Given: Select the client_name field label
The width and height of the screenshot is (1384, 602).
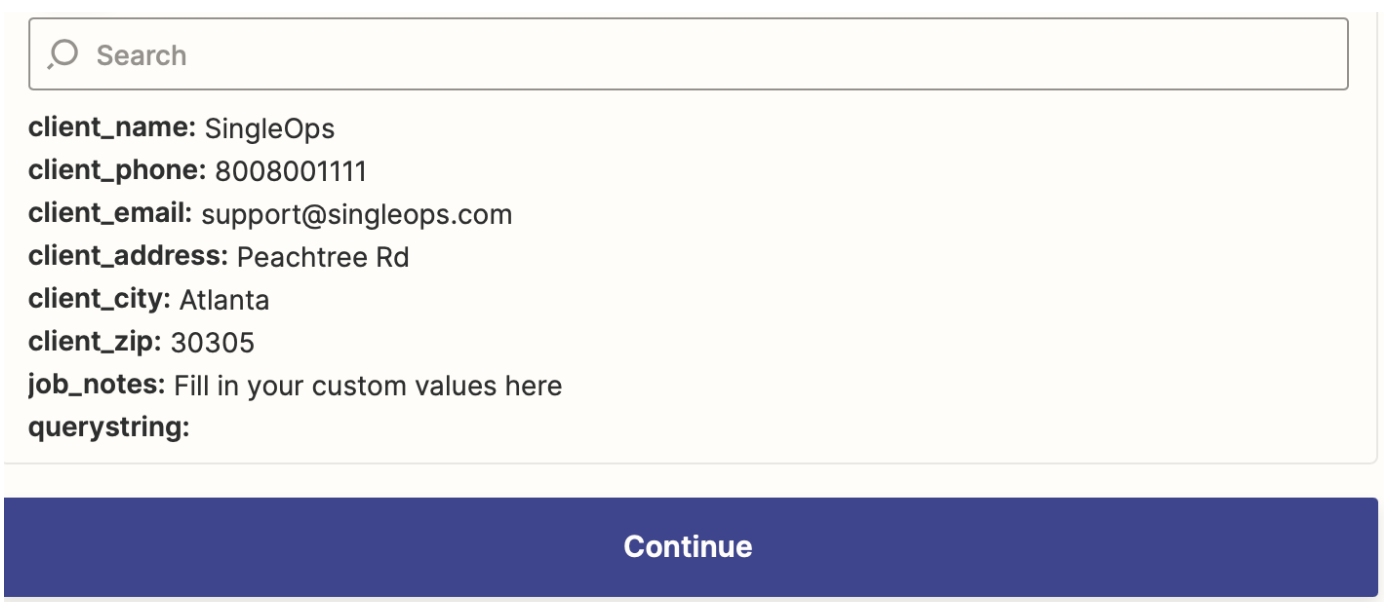Looking at the screenshot, I should 112,128.
